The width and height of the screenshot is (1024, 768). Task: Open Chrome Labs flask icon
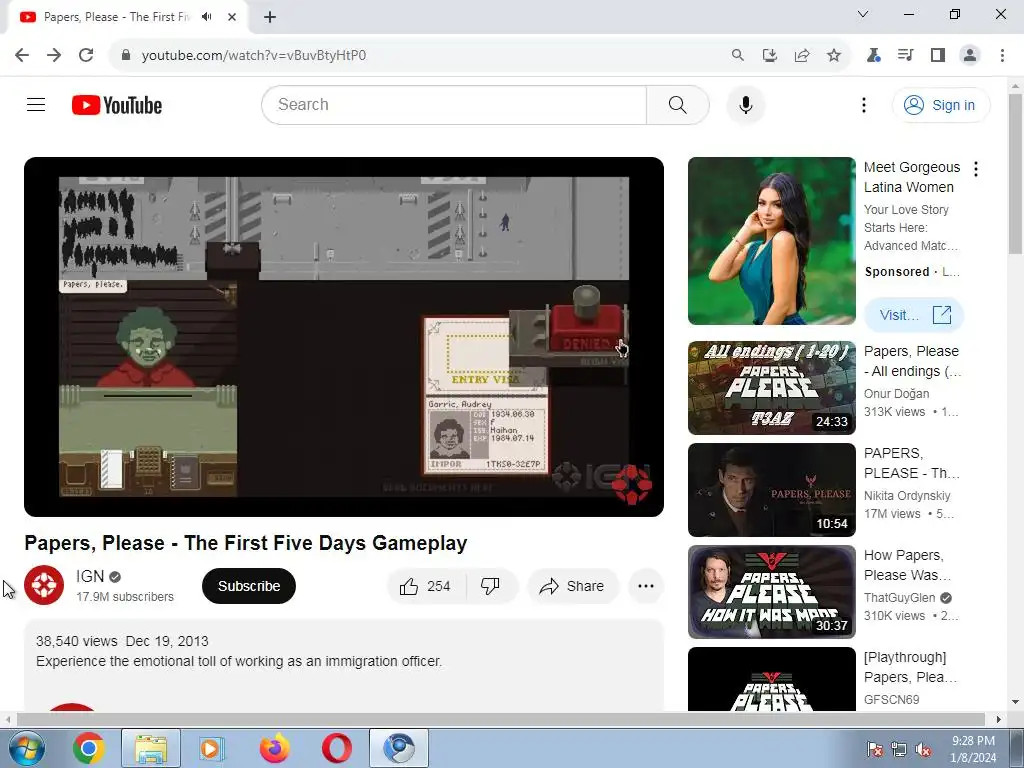[874, 56]
